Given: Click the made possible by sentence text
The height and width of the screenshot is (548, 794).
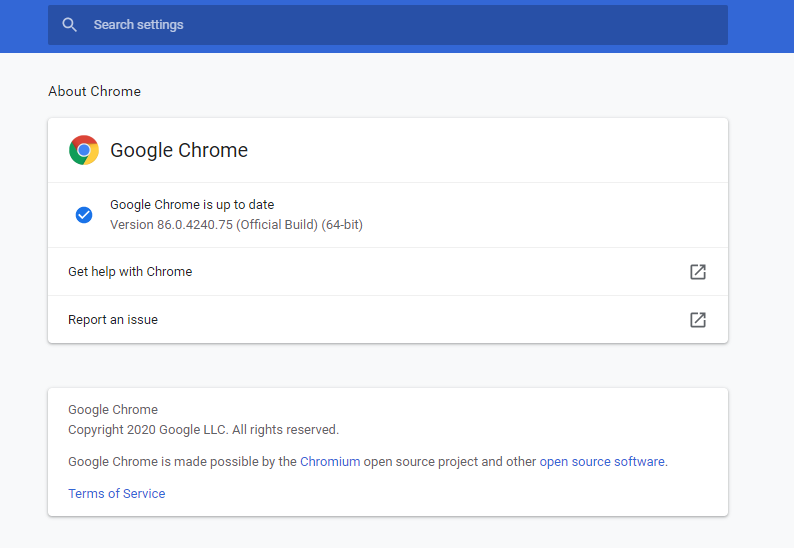Looking at the screenshot, I should coord(368,462).
